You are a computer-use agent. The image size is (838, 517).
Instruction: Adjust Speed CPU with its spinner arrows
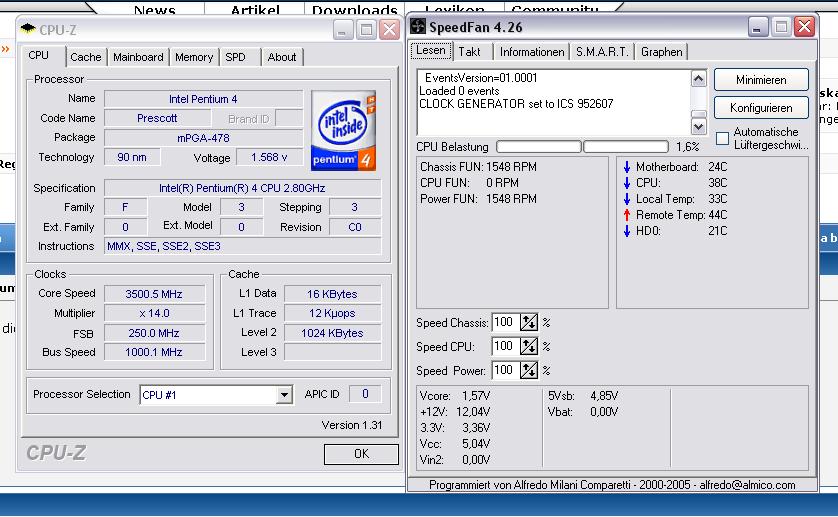[529, 346]
